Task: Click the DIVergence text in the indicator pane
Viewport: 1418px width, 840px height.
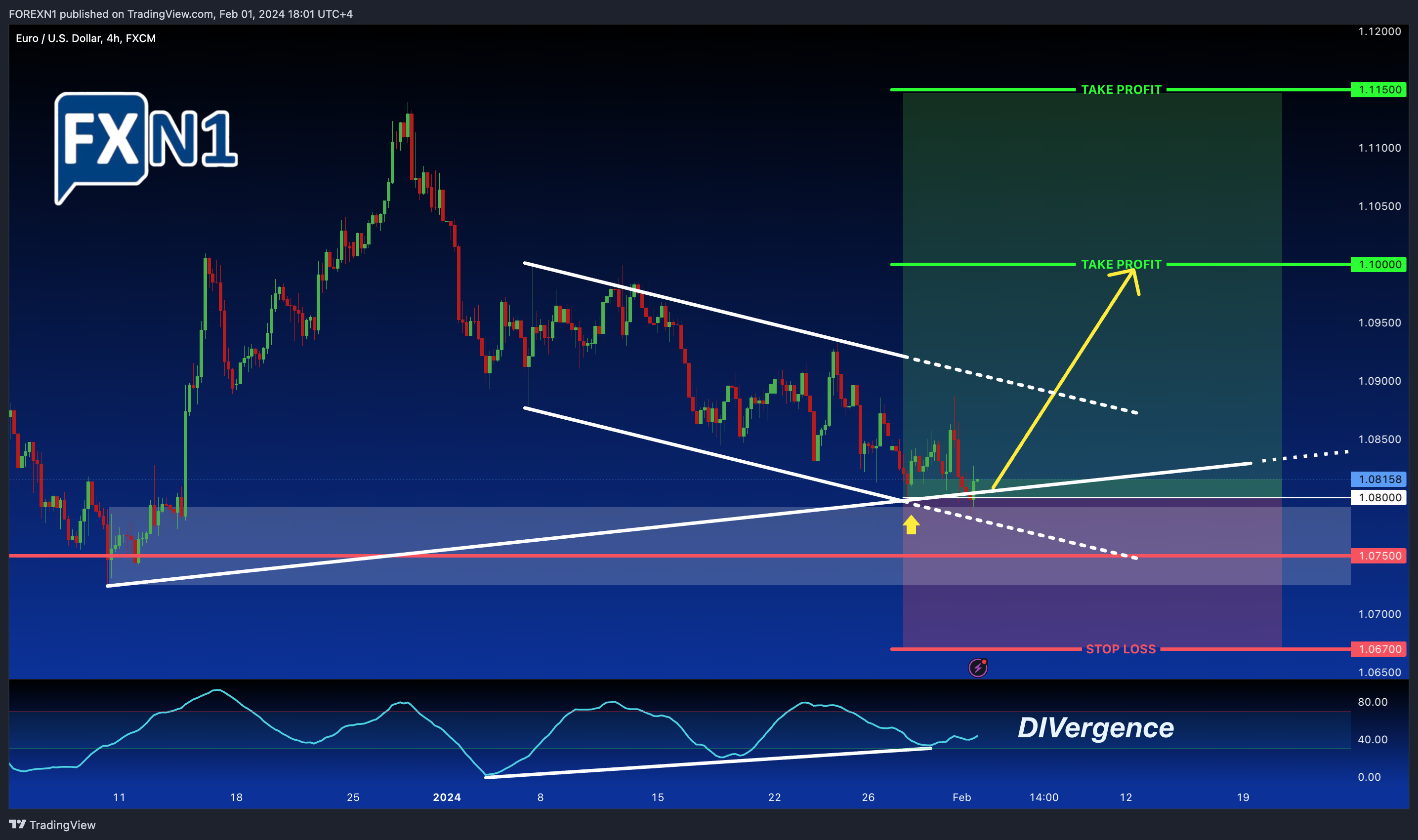Action: [x=1096, y=728]
